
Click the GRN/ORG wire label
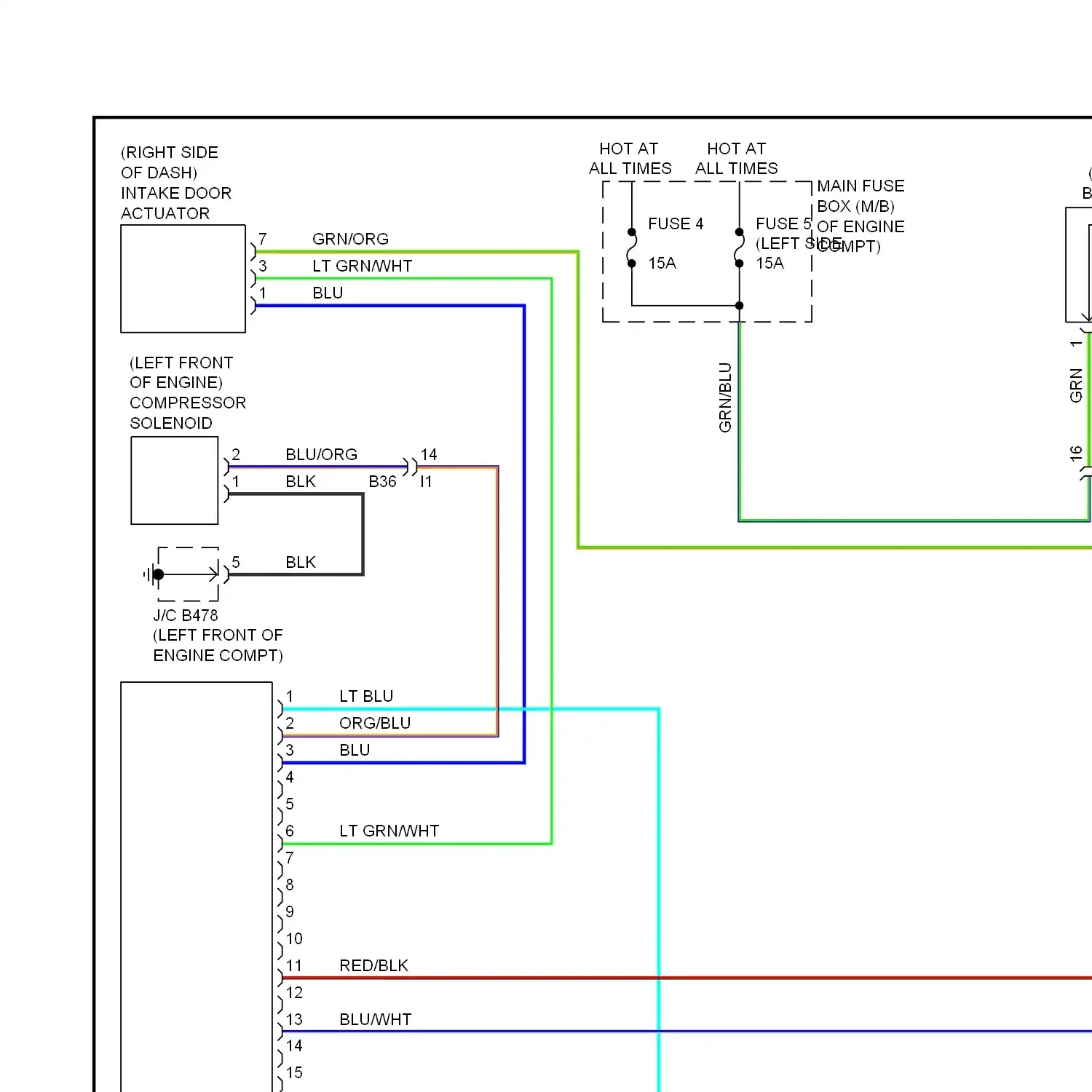350,239
